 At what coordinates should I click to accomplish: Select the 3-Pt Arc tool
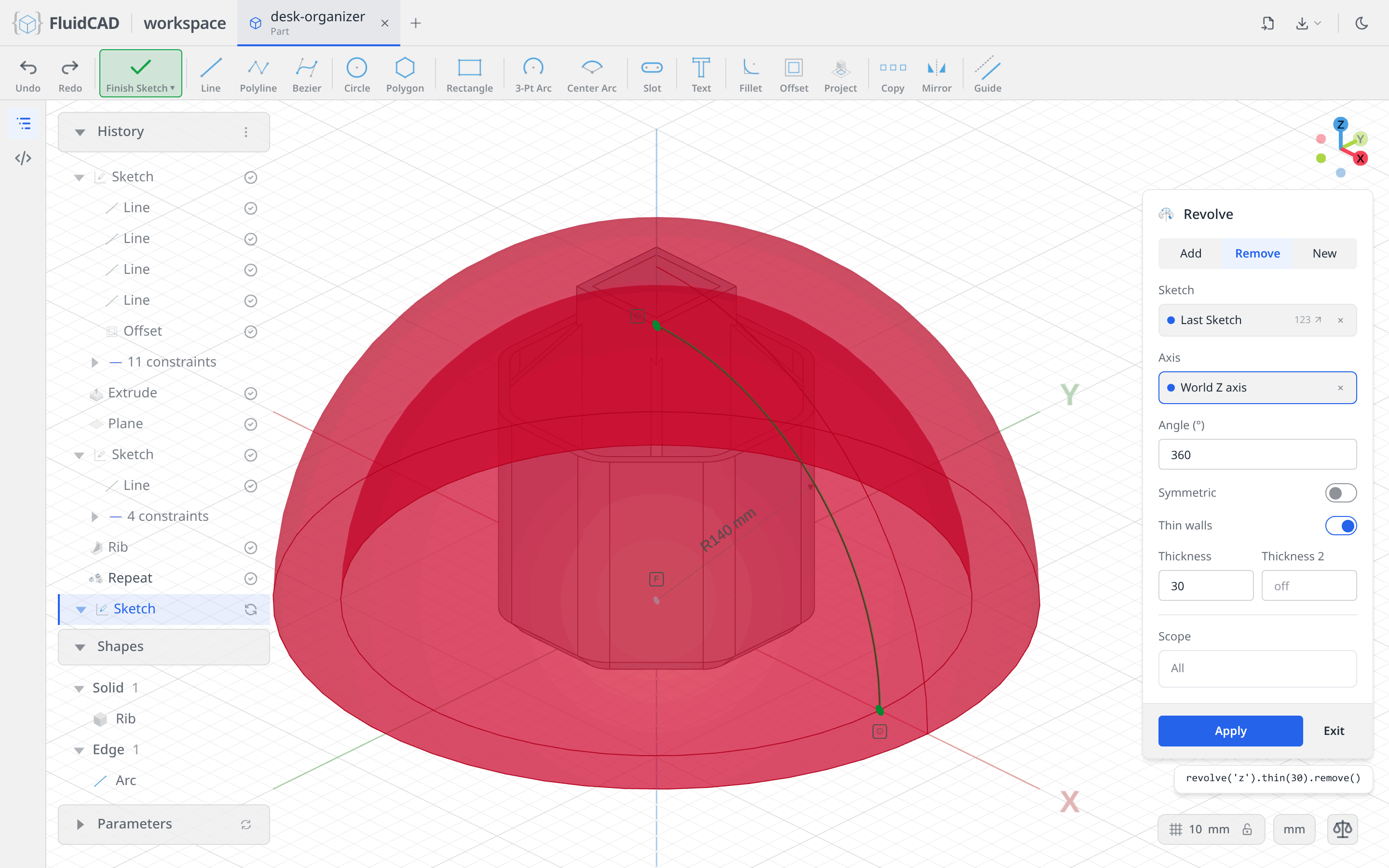pos(533,75)
